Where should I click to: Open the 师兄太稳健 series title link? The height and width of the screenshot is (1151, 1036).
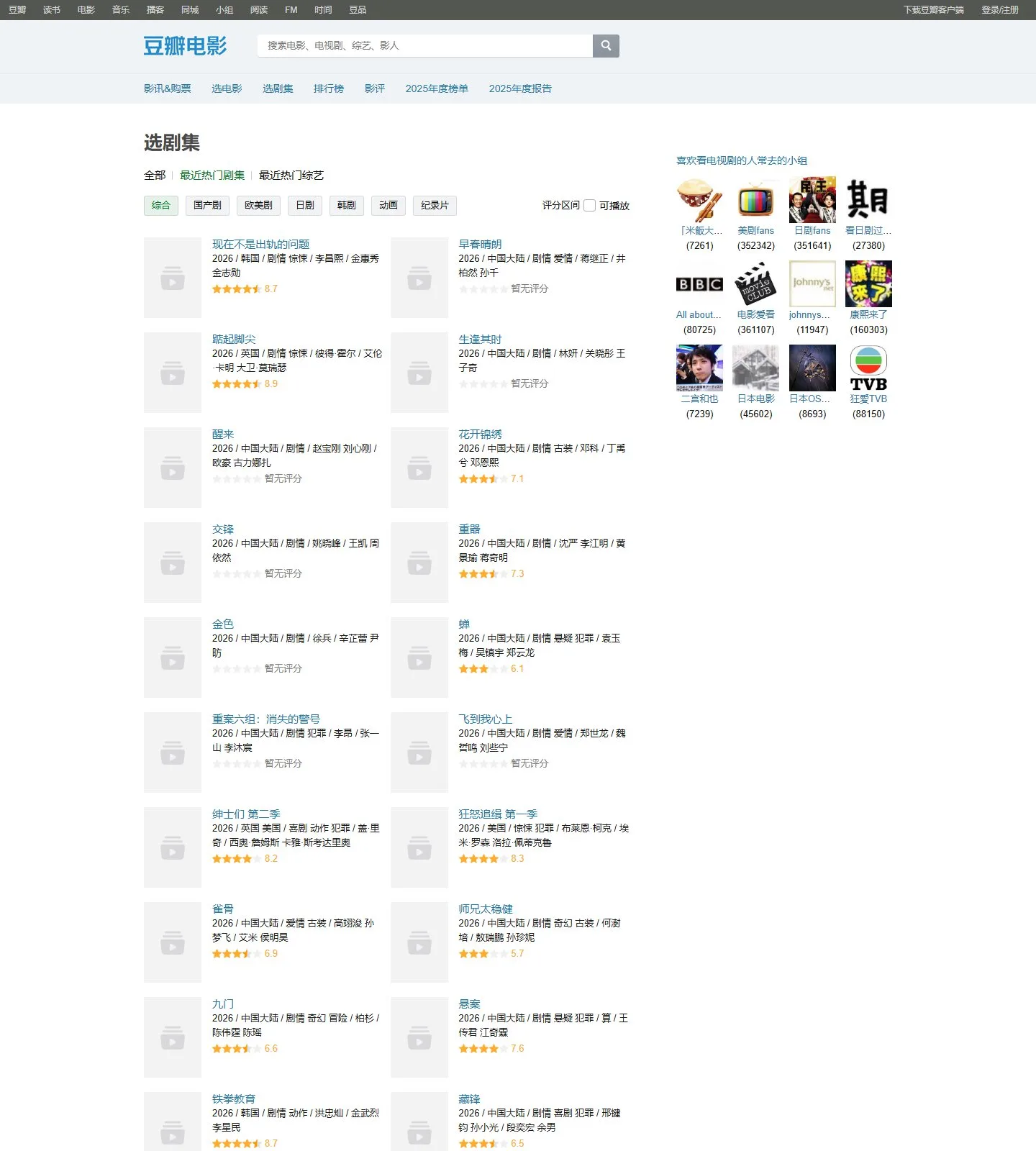point(486,909)
